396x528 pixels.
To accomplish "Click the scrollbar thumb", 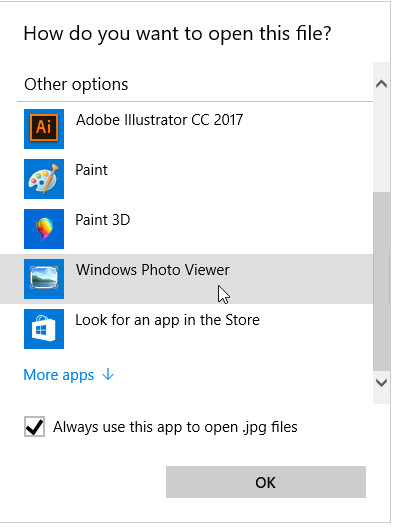I will 382,282.
